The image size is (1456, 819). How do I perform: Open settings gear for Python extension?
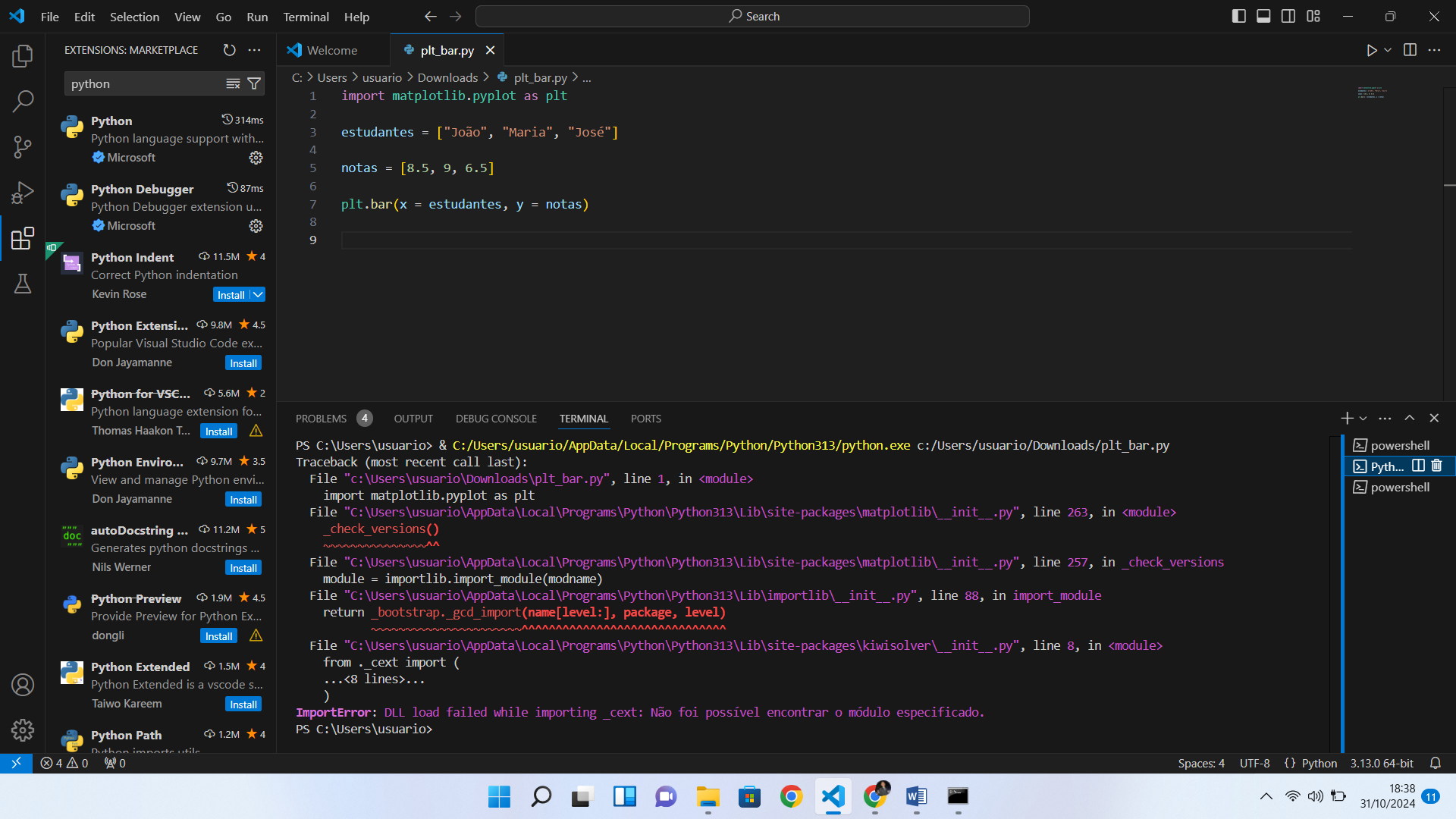pyautogui.click(x=256, y=158)
